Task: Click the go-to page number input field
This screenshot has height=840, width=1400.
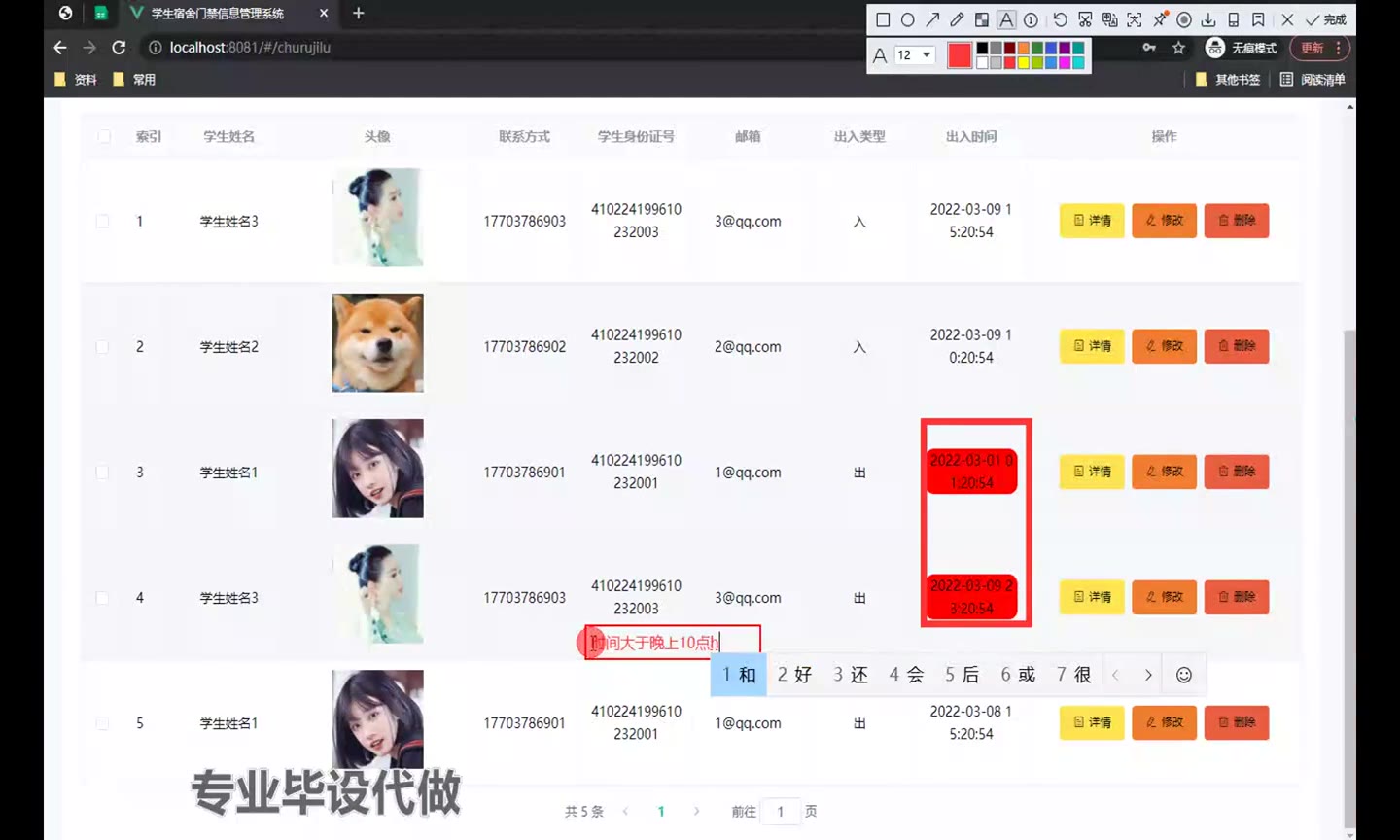Action: click(x=781, y=812)
